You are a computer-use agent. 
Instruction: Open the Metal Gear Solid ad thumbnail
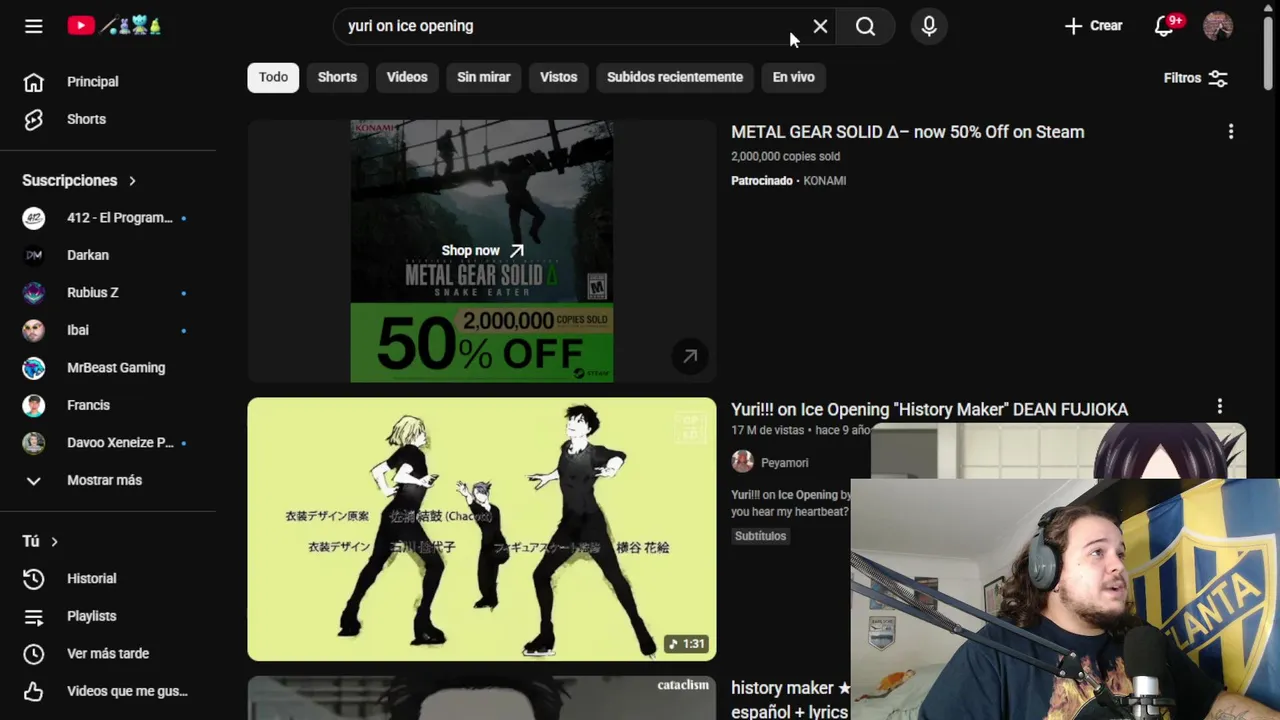coord(482,251)
